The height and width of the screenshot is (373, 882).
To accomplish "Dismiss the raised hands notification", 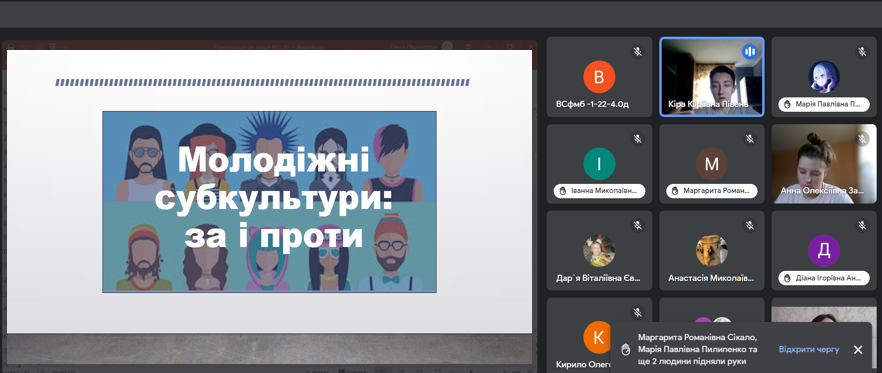I will pyautogui.click(x=858, y=349).
